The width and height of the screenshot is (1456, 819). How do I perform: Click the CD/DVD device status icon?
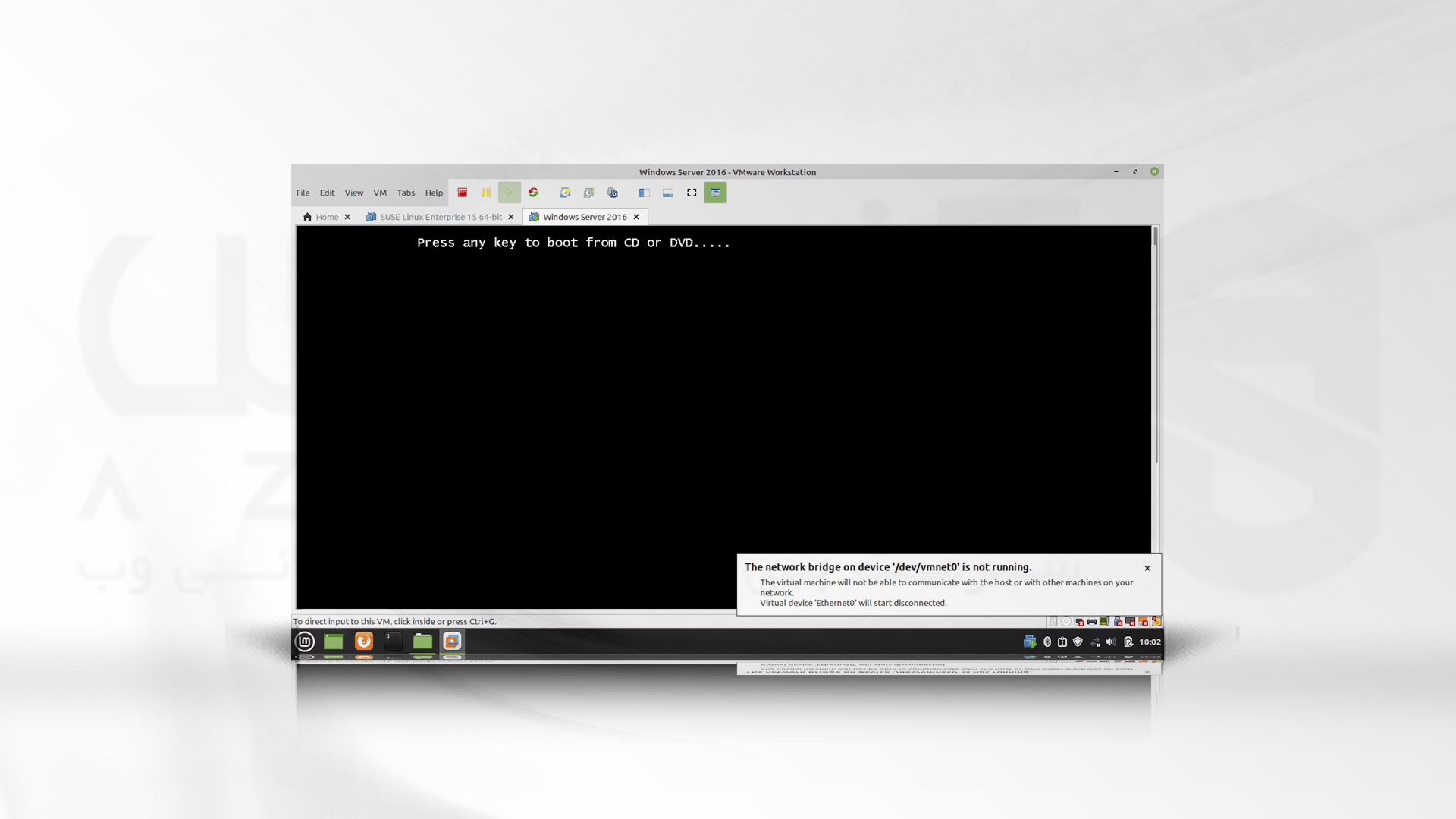click(1066, 621)
